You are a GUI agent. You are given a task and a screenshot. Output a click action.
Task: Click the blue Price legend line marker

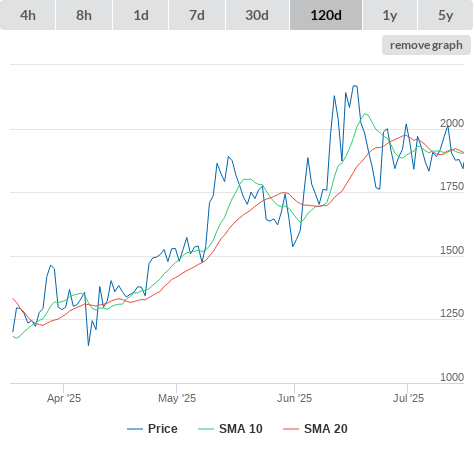coord(135,429)
